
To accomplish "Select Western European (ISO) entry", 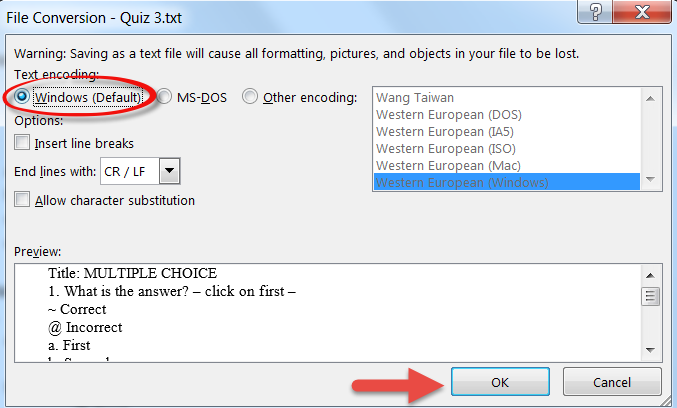I will click(x=446, y=149).
